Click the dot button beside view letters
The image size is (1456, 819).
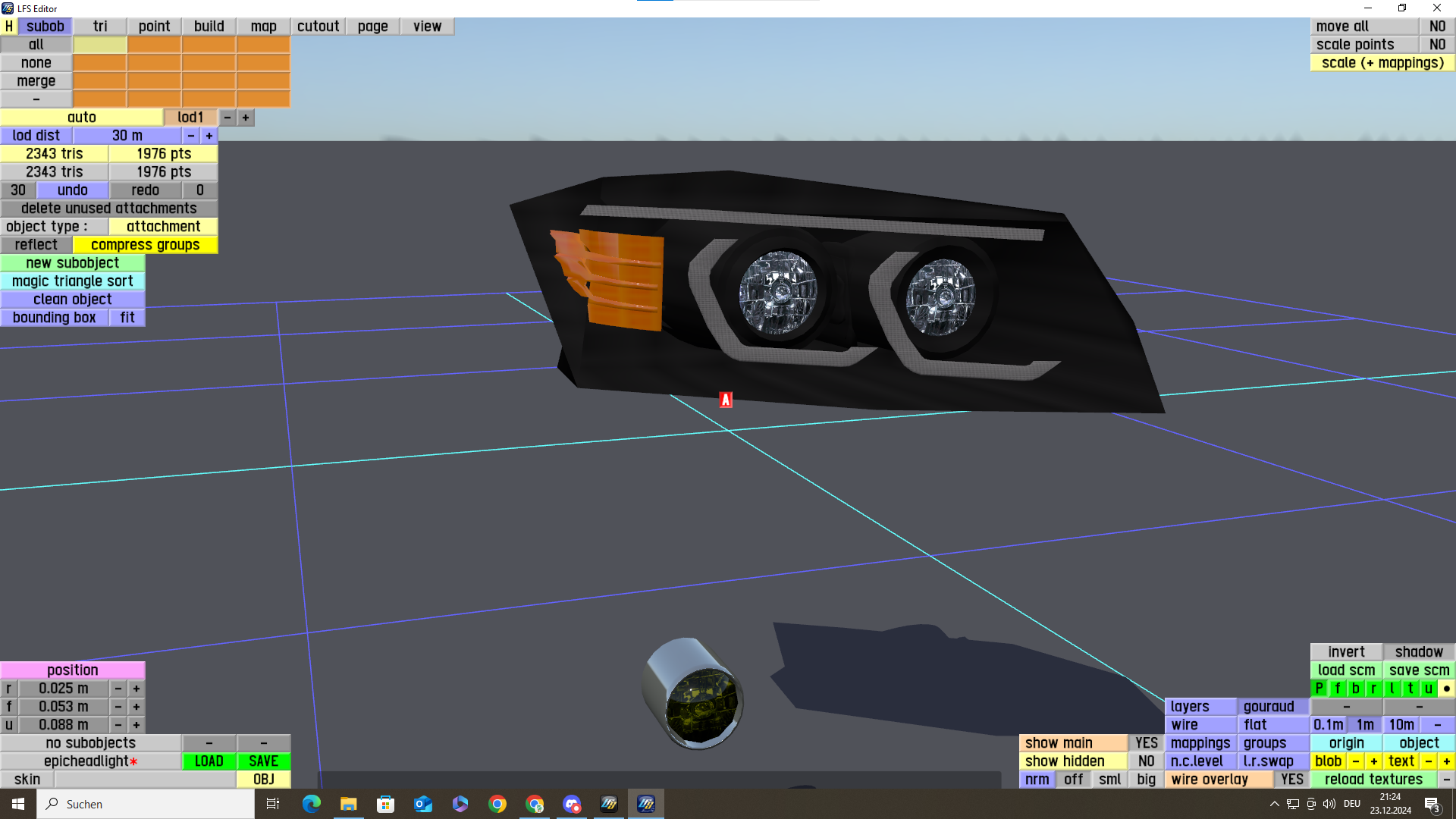(1446, 689)
